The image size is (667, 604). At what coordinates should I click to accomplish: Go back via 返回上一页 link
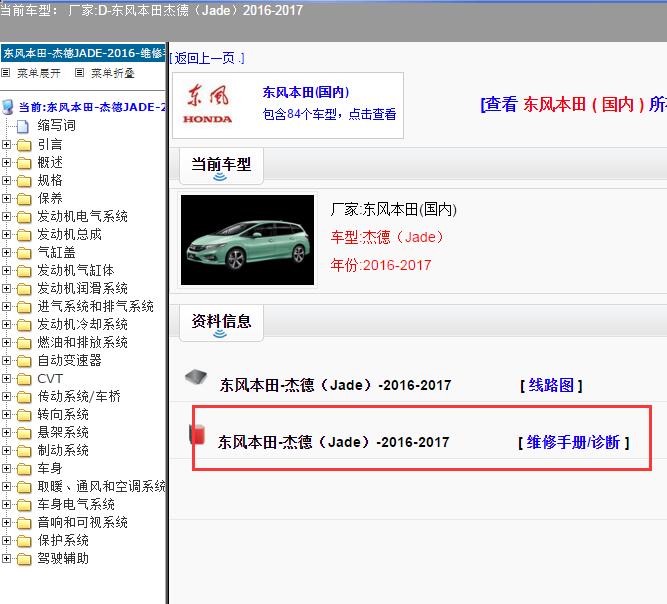pos(207,58)
